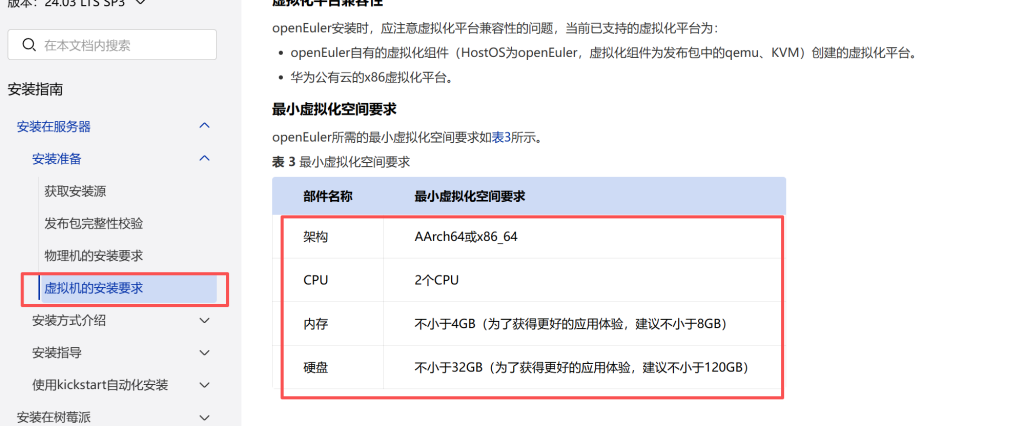1024x426 pixels.
Task: Collapse the 安装准备 section chevron
Action: click(x=204, y=158)
